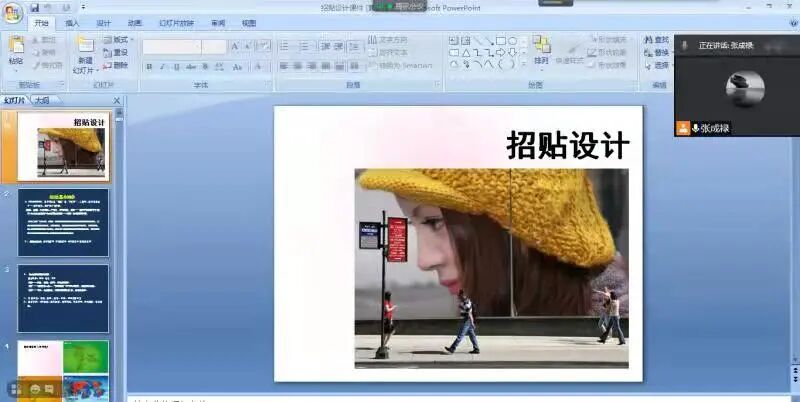The image size is (800, 402).
Task: Open the 视图 ribbon tab
Action: [x=249, y=23]
